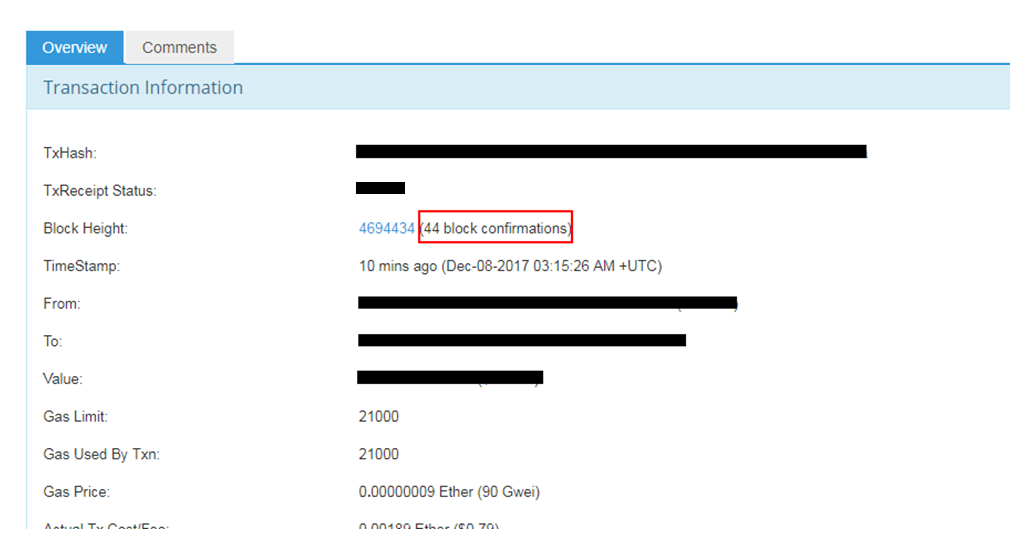Click the redacted Value amount
This screenshot has width=1010, height=533.
click(450, 378)
